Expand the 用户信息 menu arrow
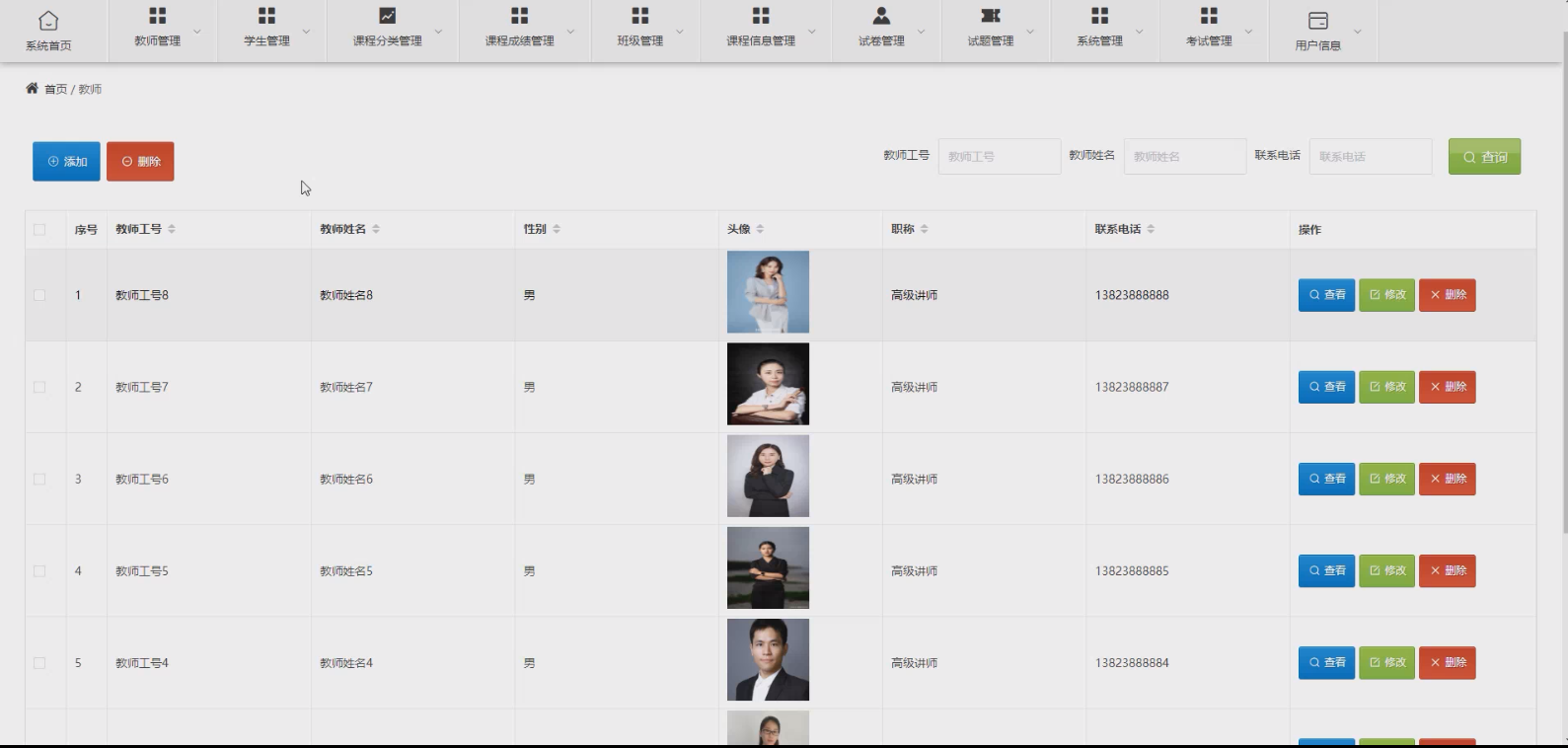The image size is (1568, 748). 1358,32
